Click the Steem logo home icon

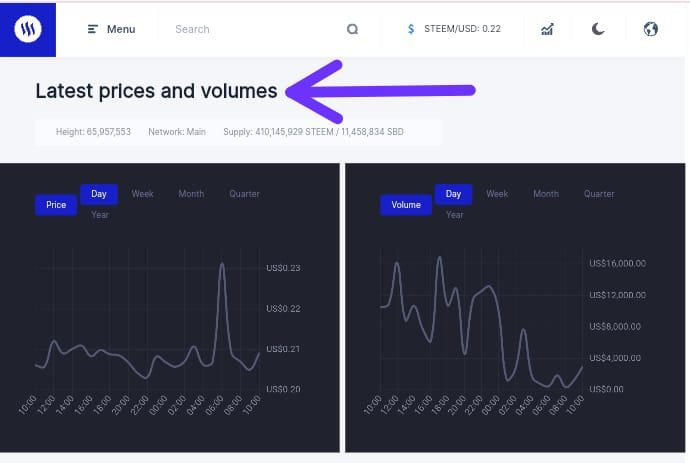[28, 29]
